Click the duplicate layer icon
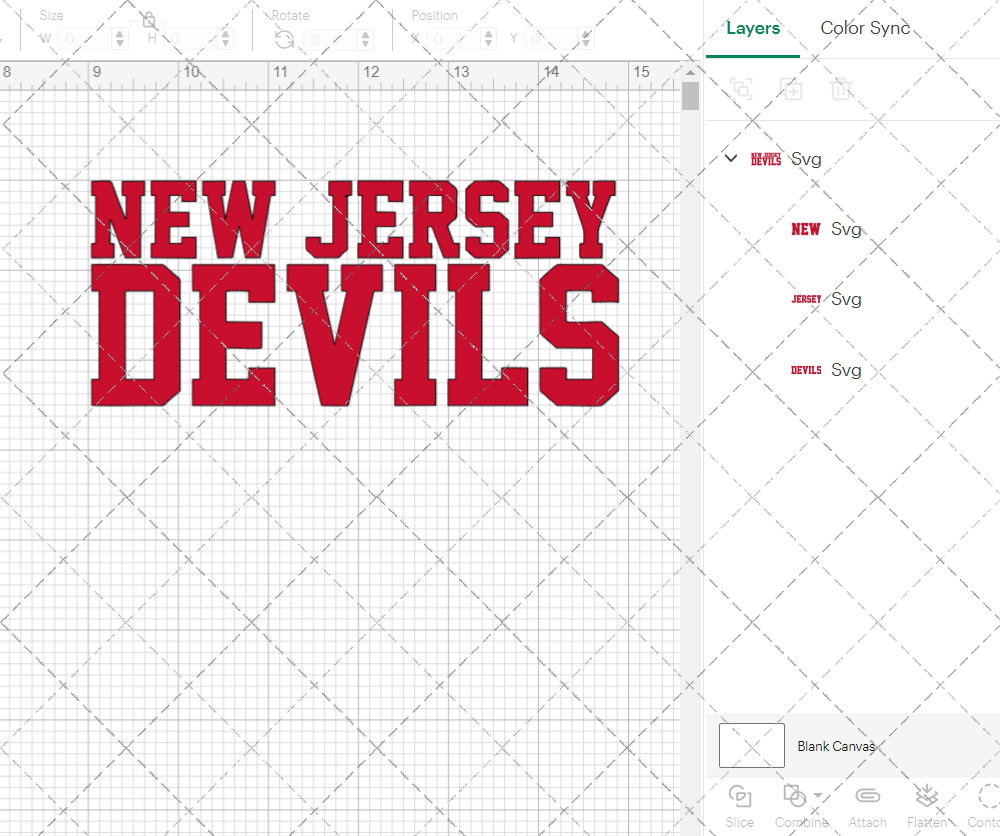The width and height of the screenshot is (1000, 836). coord(791,89)
